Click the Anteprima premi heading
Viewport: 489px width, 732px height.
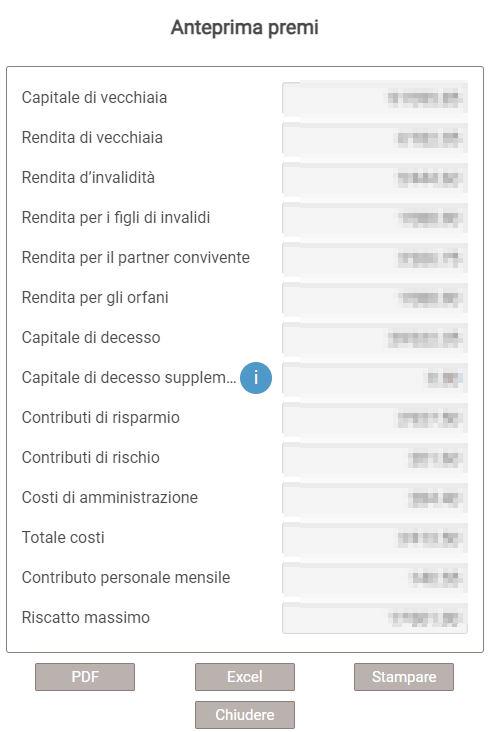click(245, 28)
